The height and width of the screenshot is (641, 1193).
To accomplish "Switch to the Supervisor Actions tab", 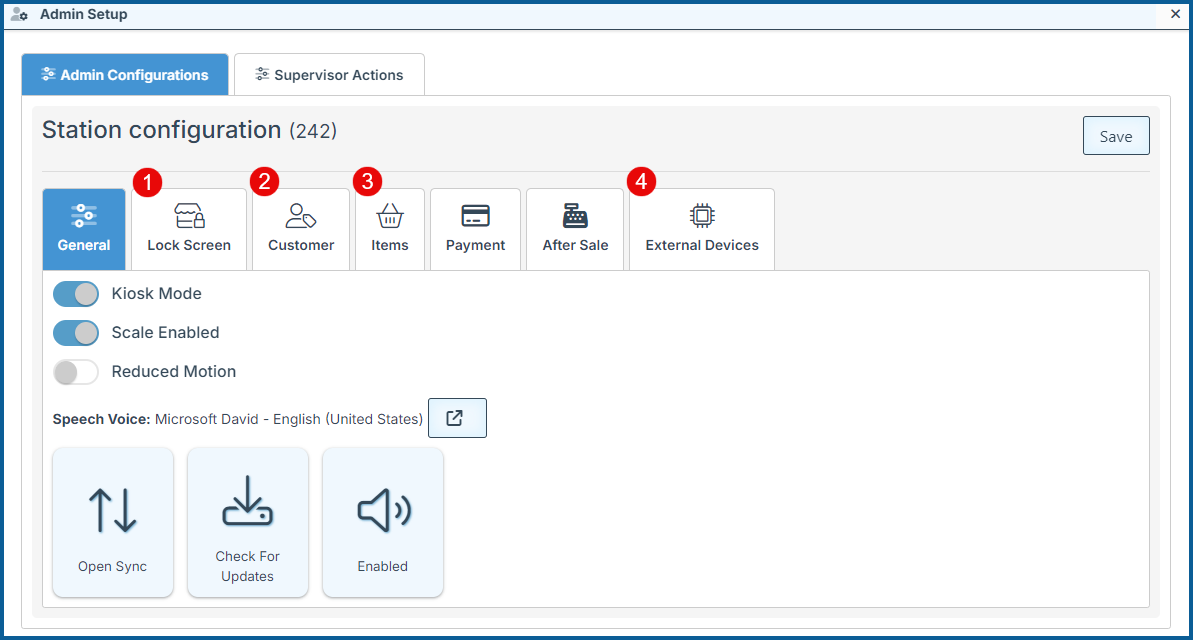I will (329, 75).
